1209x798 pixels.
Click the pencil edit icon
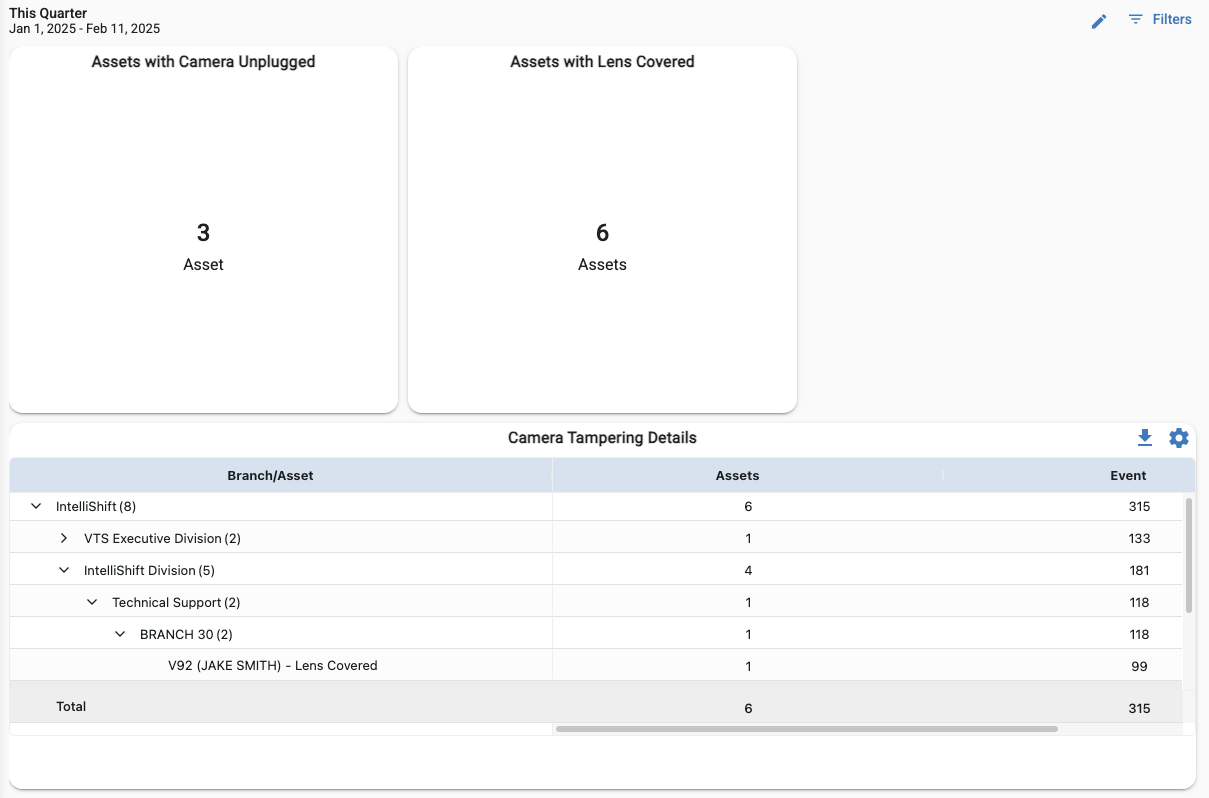[1099, 21]
